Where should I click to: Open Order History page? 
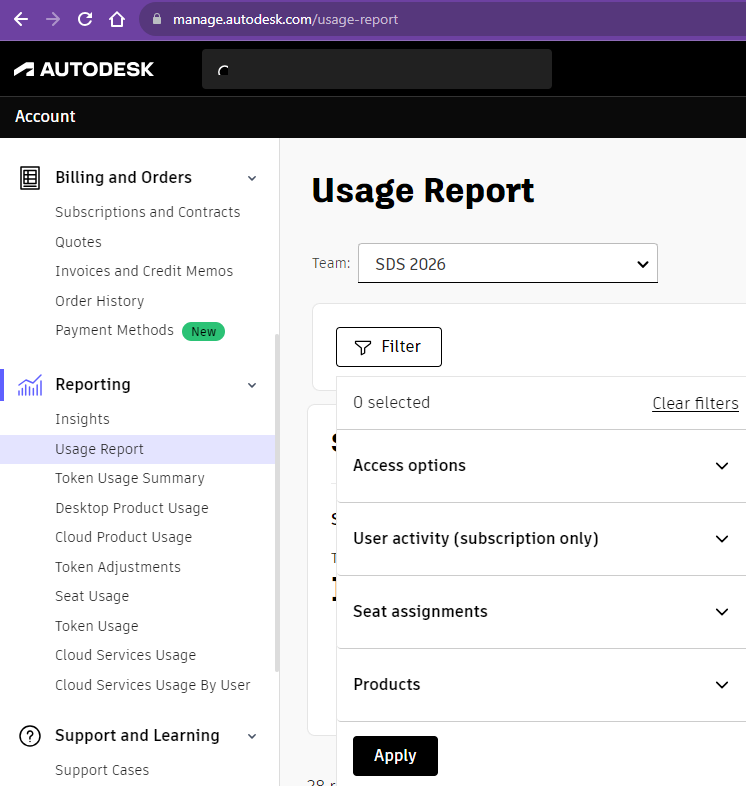coord(99,301)
